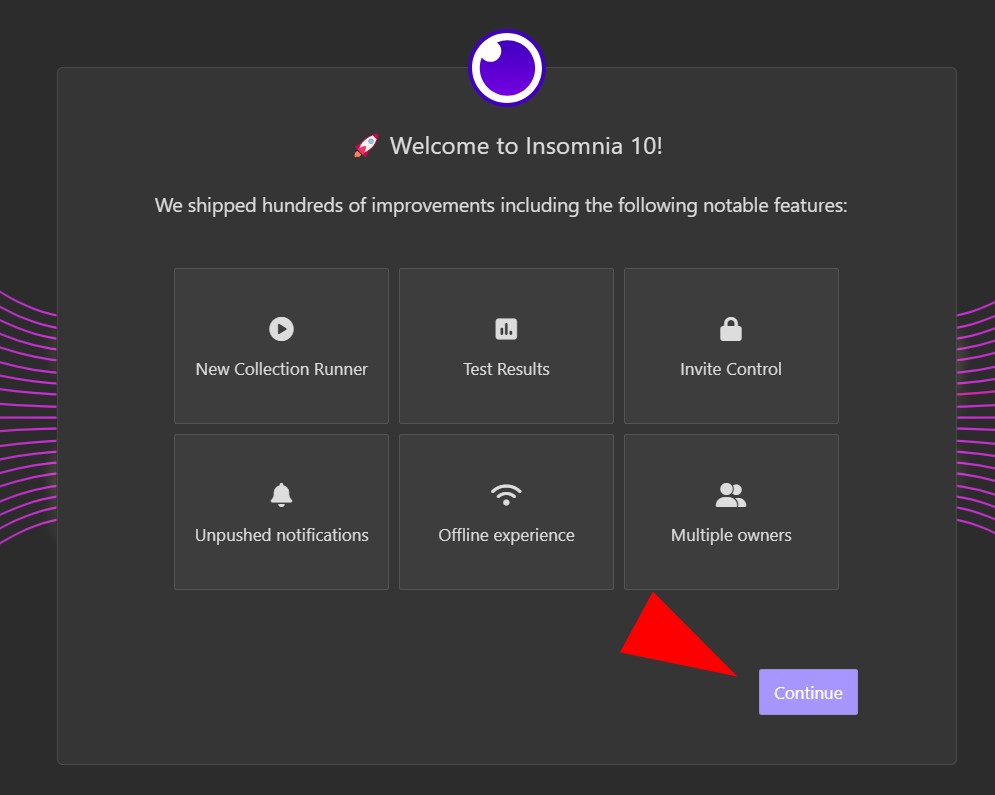Click the purple wave lines on left edge
Viewport: 995px width, 795px height.
pos(28,417)
